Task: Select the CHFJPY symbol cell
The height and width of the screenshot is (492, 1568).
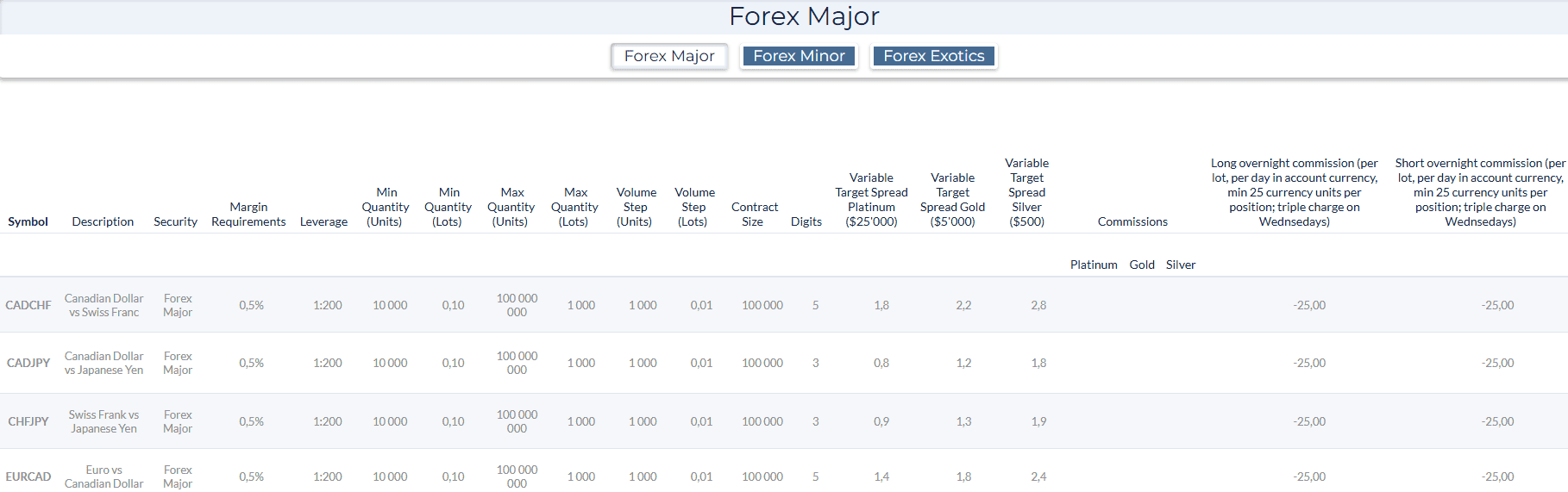Action: [x=28, y=421]
